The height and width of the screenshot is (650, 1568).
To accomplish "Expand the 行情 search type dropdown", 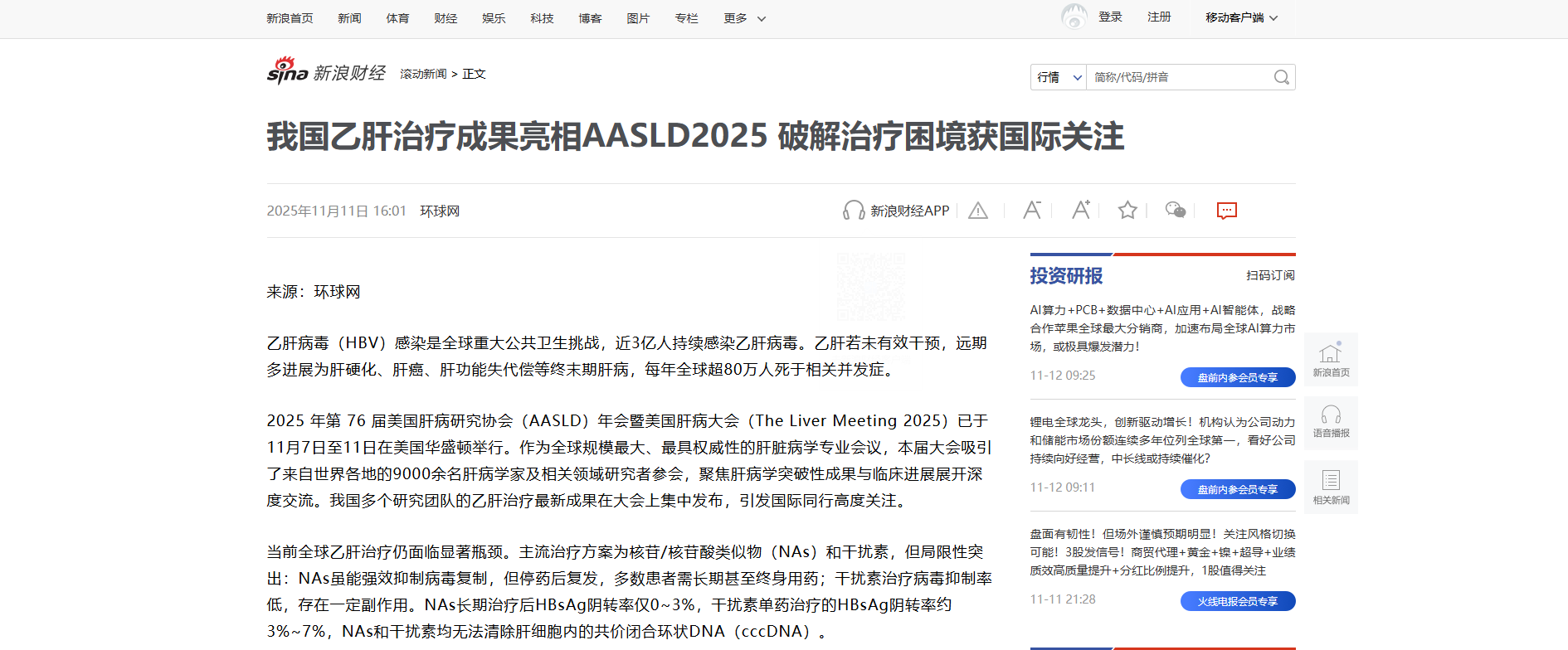I will [x=1059, y=77].
